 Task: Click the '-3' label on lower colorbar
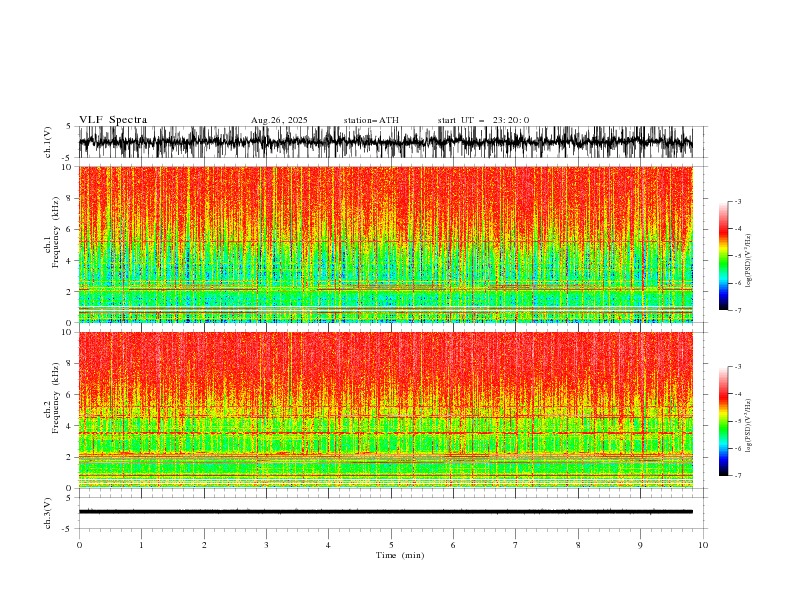(x=737, y=367)
